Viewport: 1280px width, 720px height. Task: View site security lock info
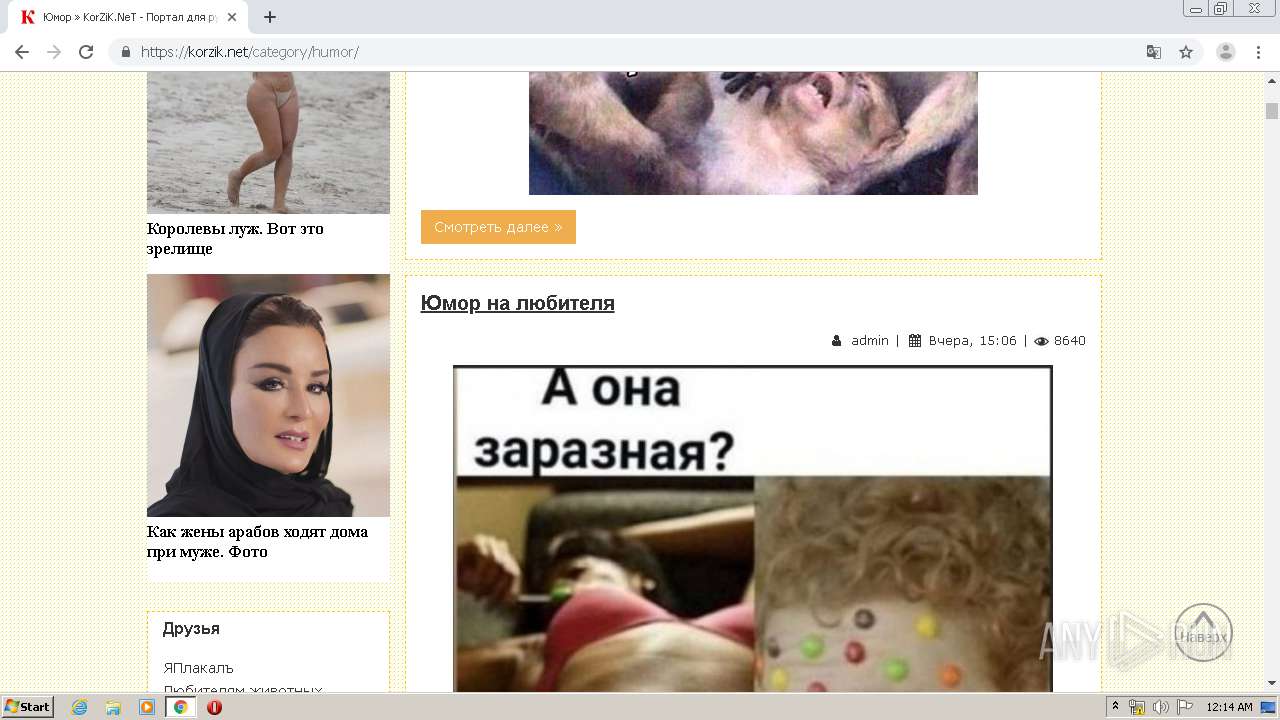tap(125, 52)
